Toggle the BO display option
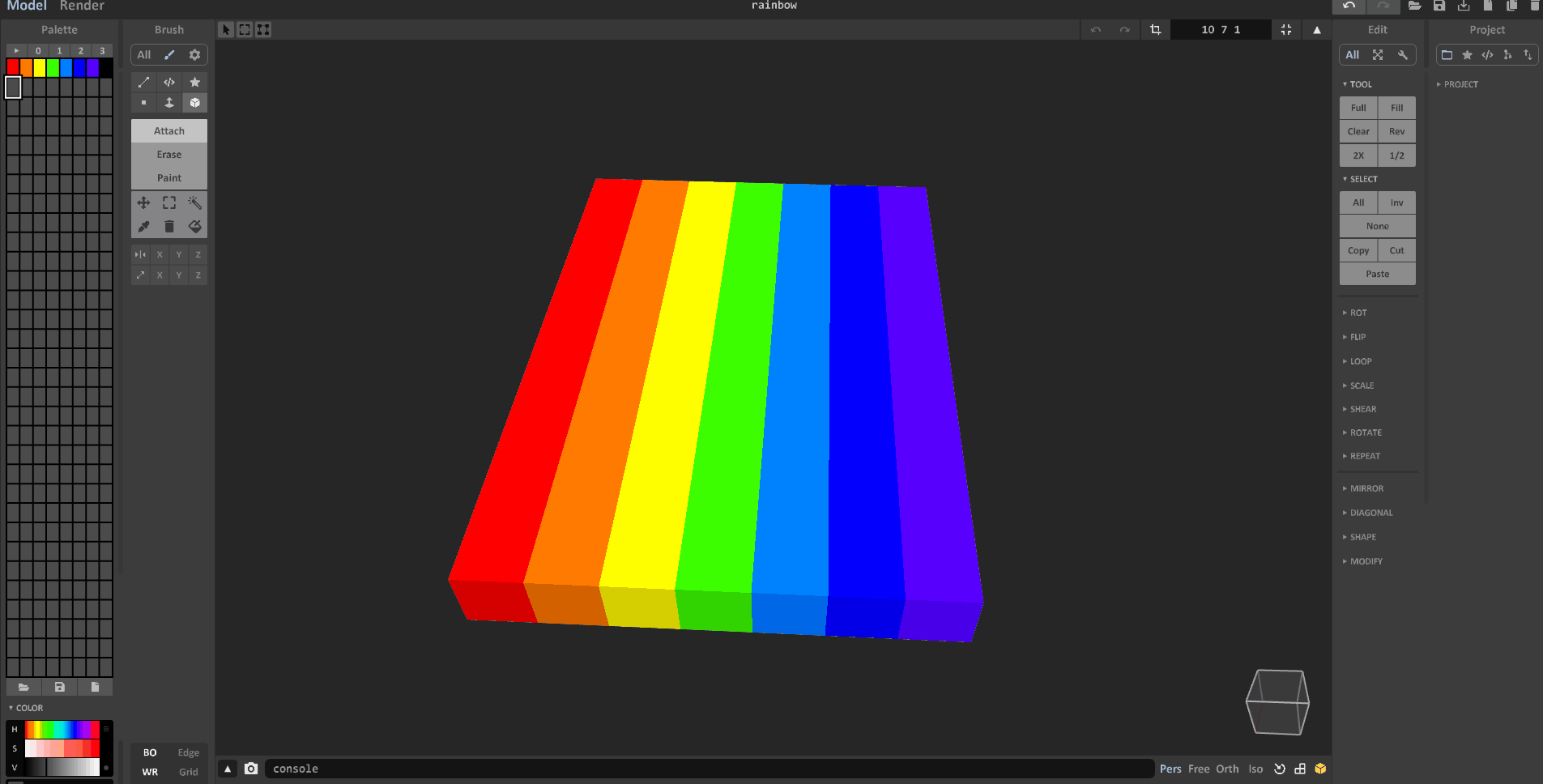 [x=150, y=752]
